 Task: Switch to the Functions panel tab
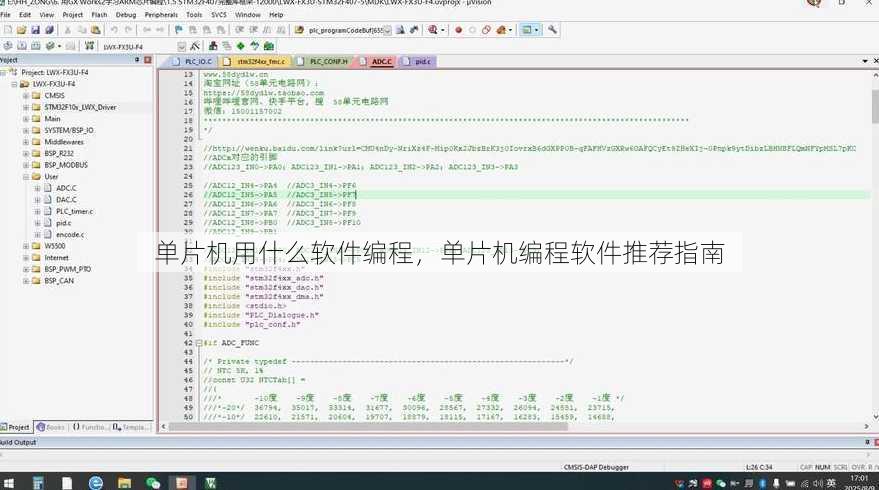click(x=89, y=427)
